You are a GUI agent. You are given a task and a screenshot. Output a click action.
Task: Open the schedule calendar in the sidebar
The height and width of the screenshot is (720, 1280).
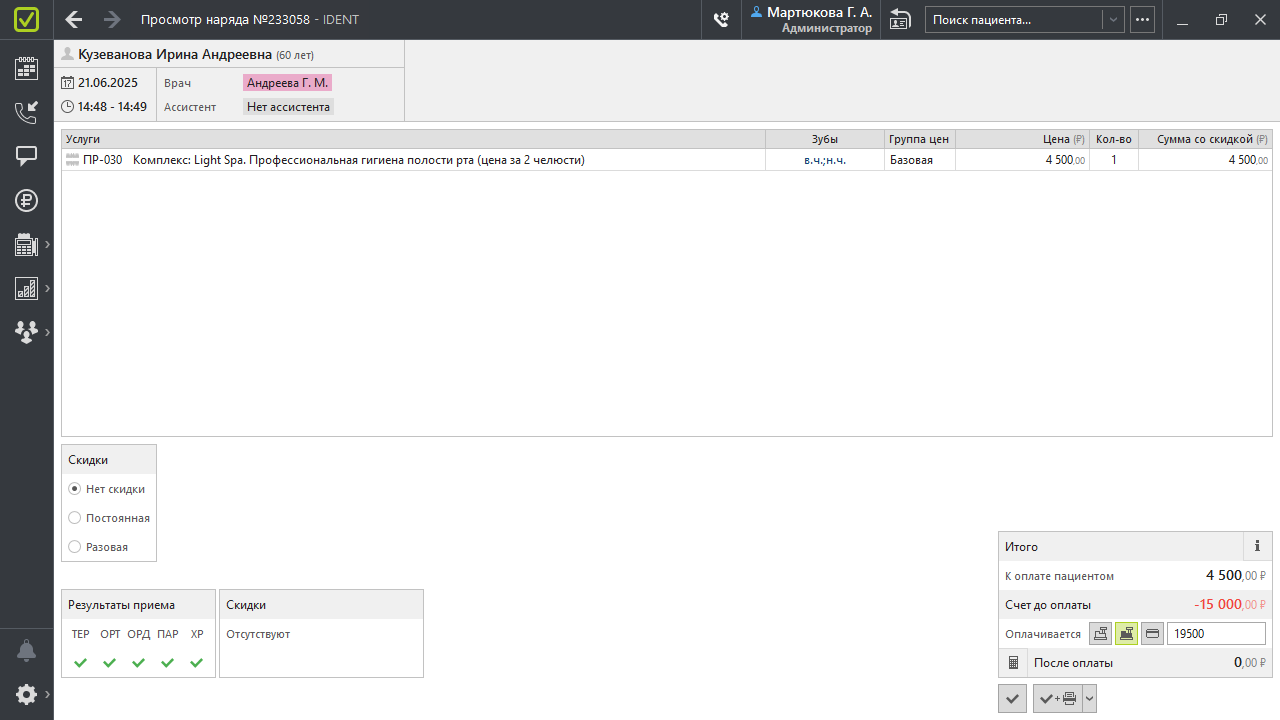(x=27, y=68)
